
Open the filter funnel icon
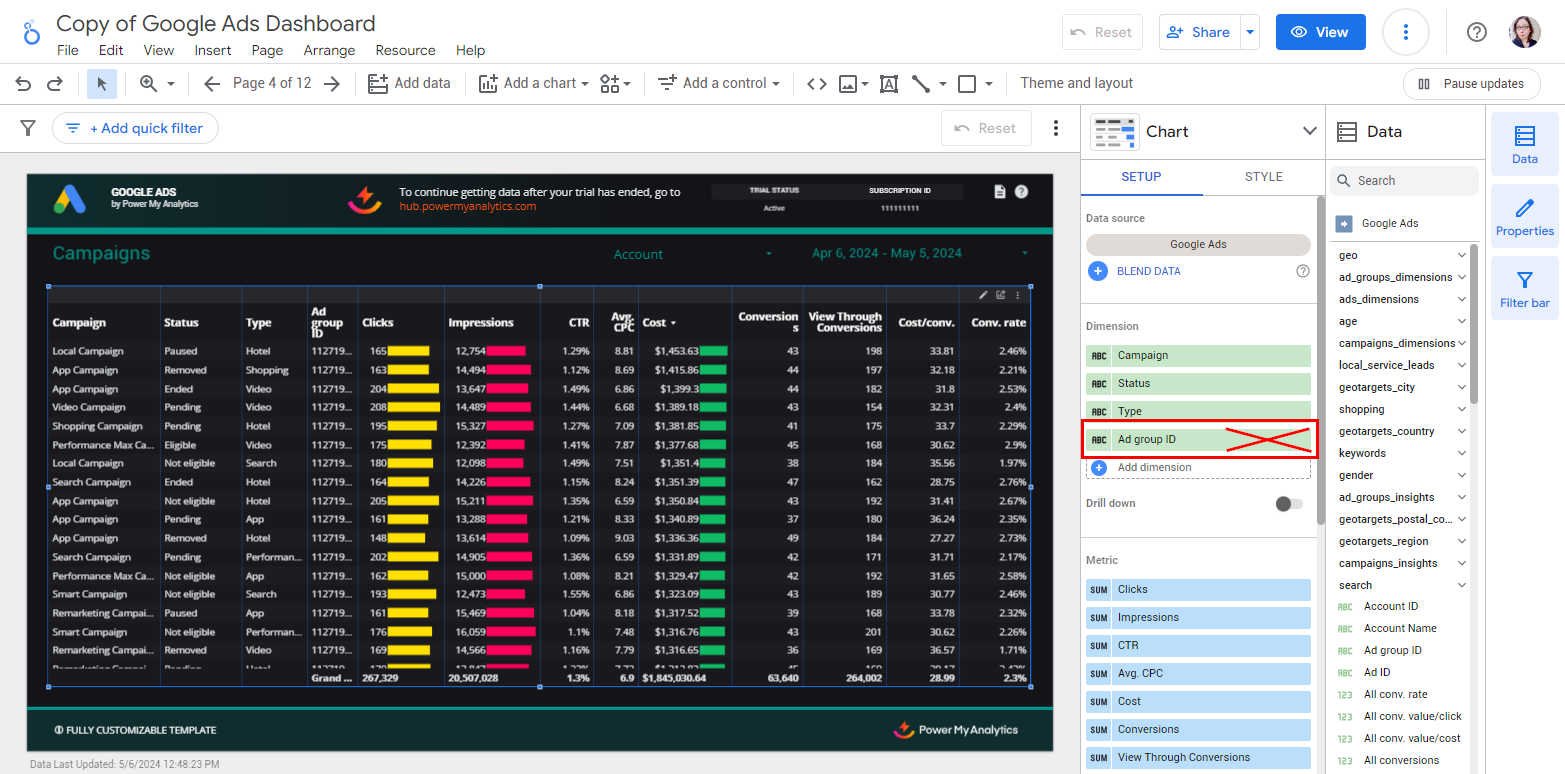pos(28,128)
